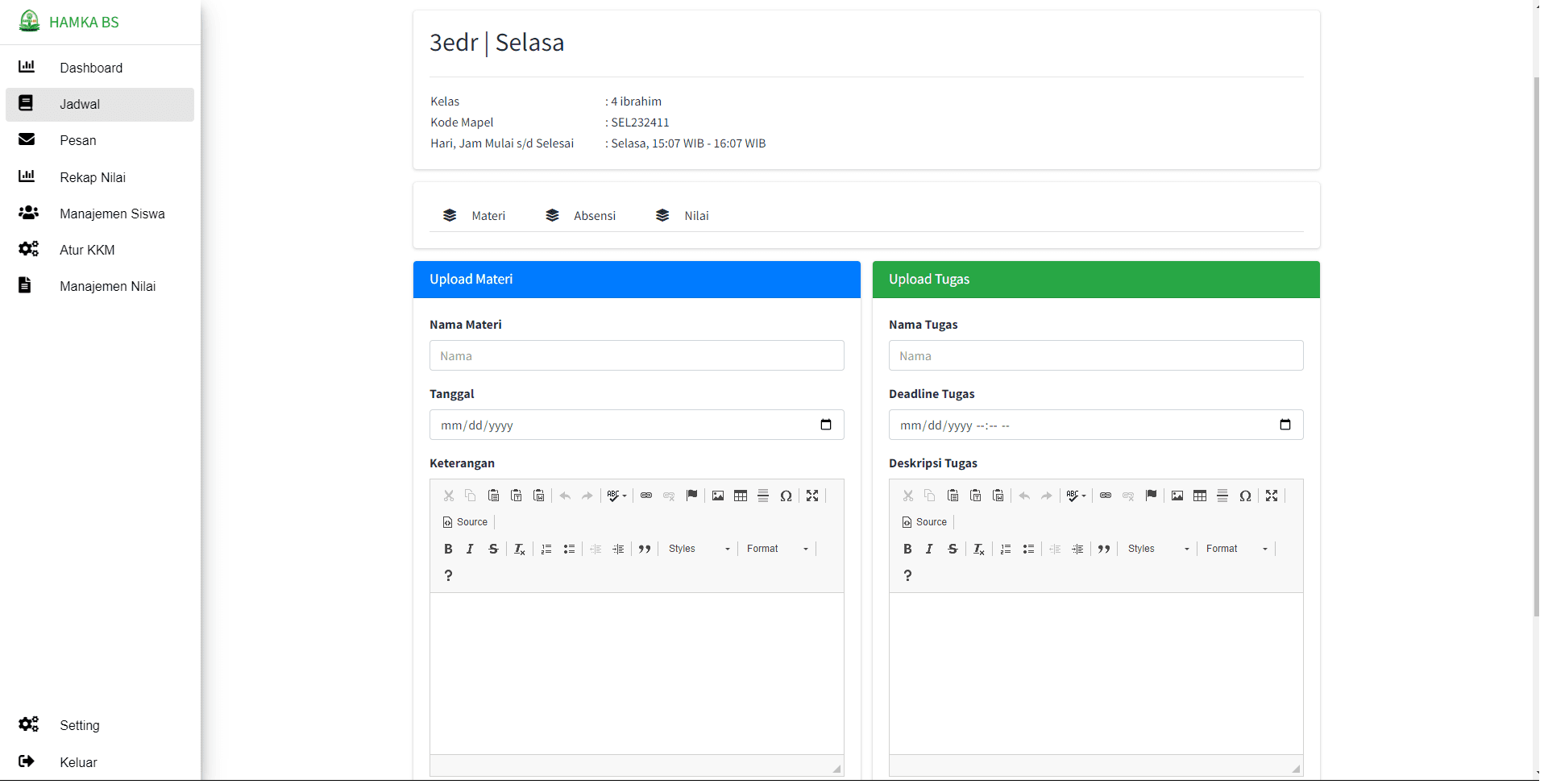Click inside the Deskripsi Tugas text area
Viewport: 1544px width, 784px height.
[1096, 674]
